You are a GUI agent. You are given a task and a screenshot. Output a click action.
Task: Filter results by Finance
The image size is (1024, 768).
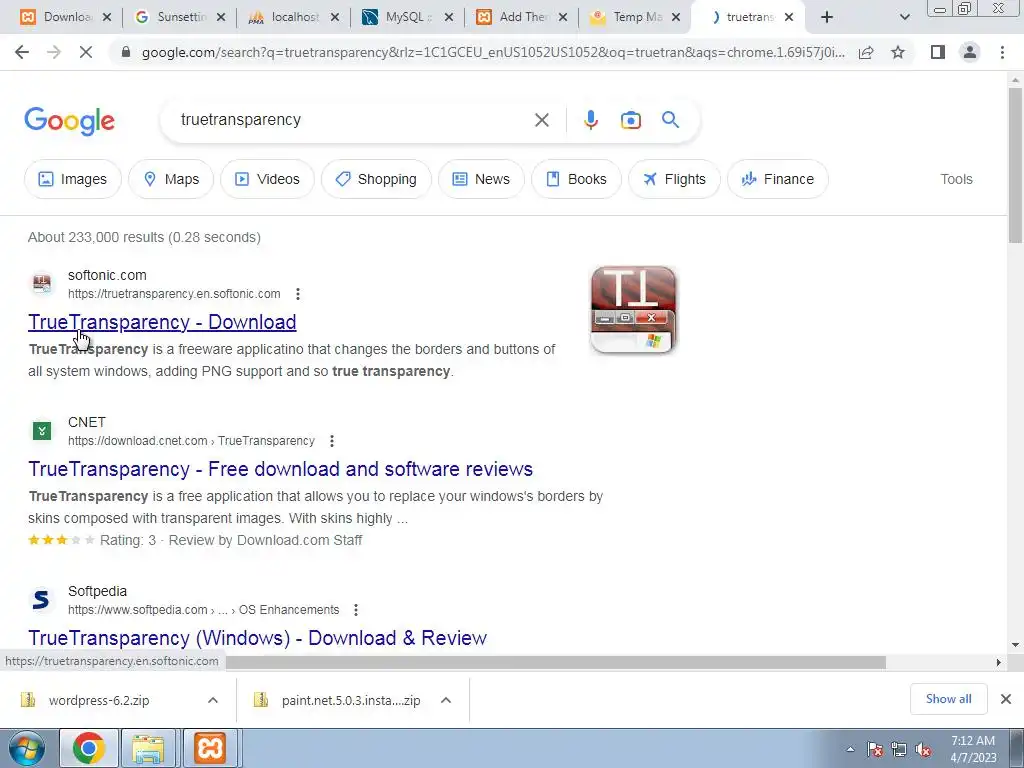tap(777, 179)
